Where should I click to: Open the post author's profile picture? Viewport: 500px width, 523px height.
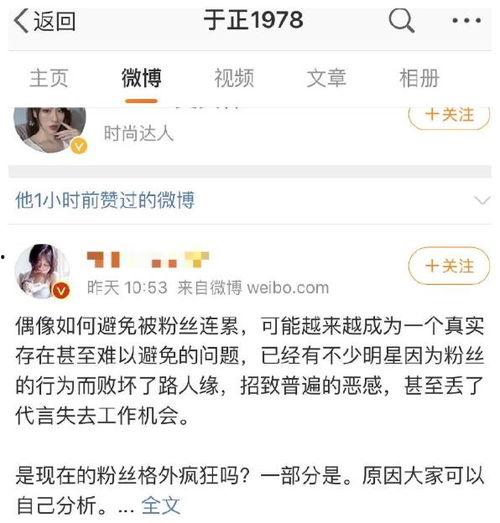pyautogui.click(x=42, y=271)
